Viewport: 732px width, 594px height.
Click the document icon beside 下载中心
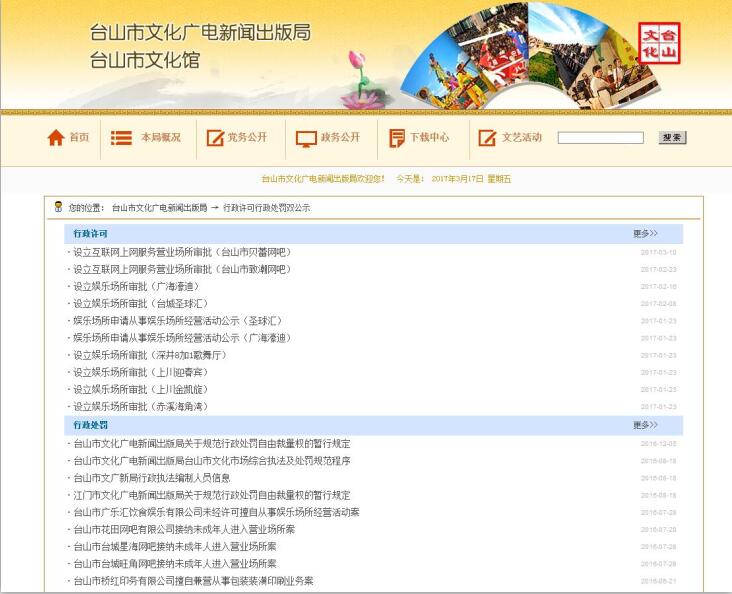coord(397,138)
